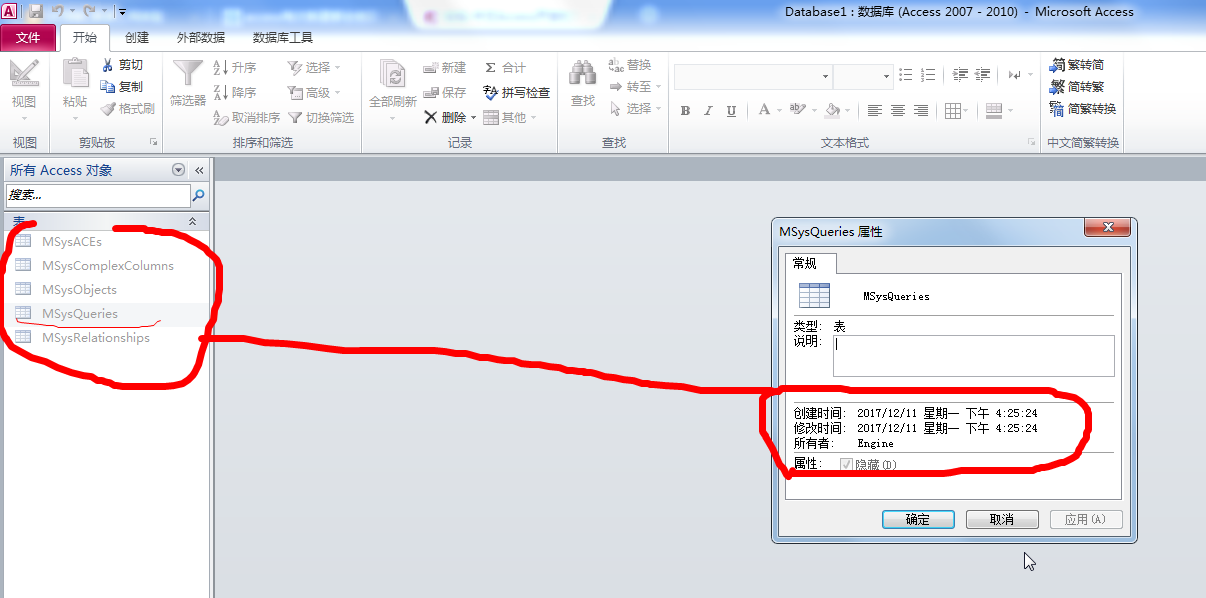Click 新建 (New record) in records group
The image size is (1206, 598).
coord(444,67)
